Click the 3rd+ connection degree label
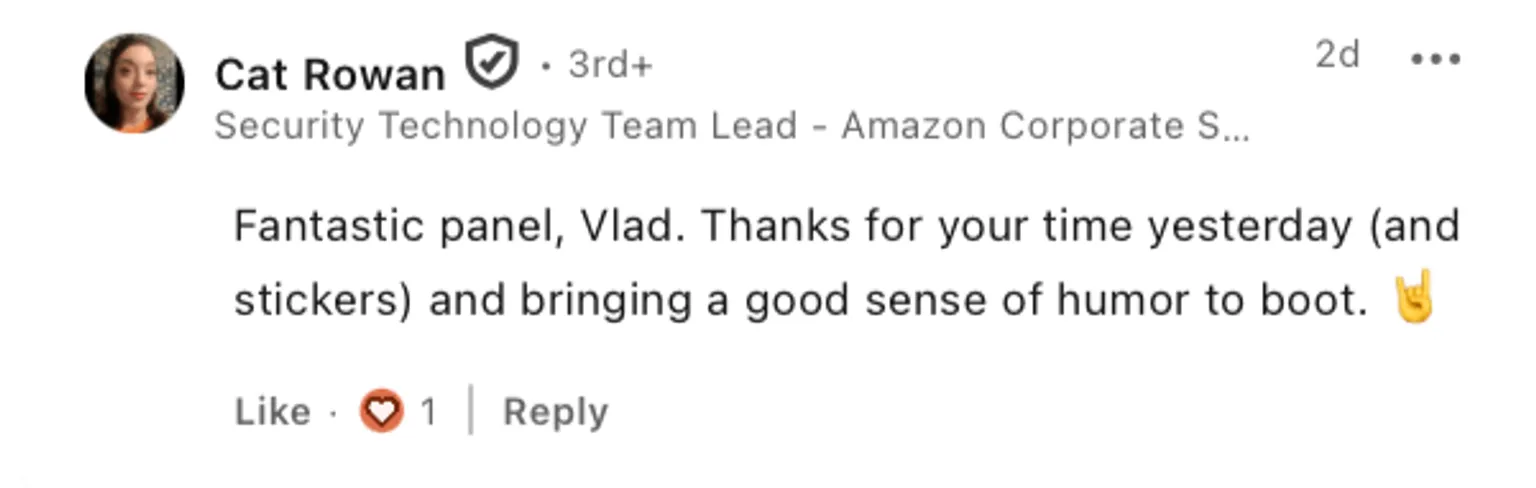 click(x=610, y=66)
